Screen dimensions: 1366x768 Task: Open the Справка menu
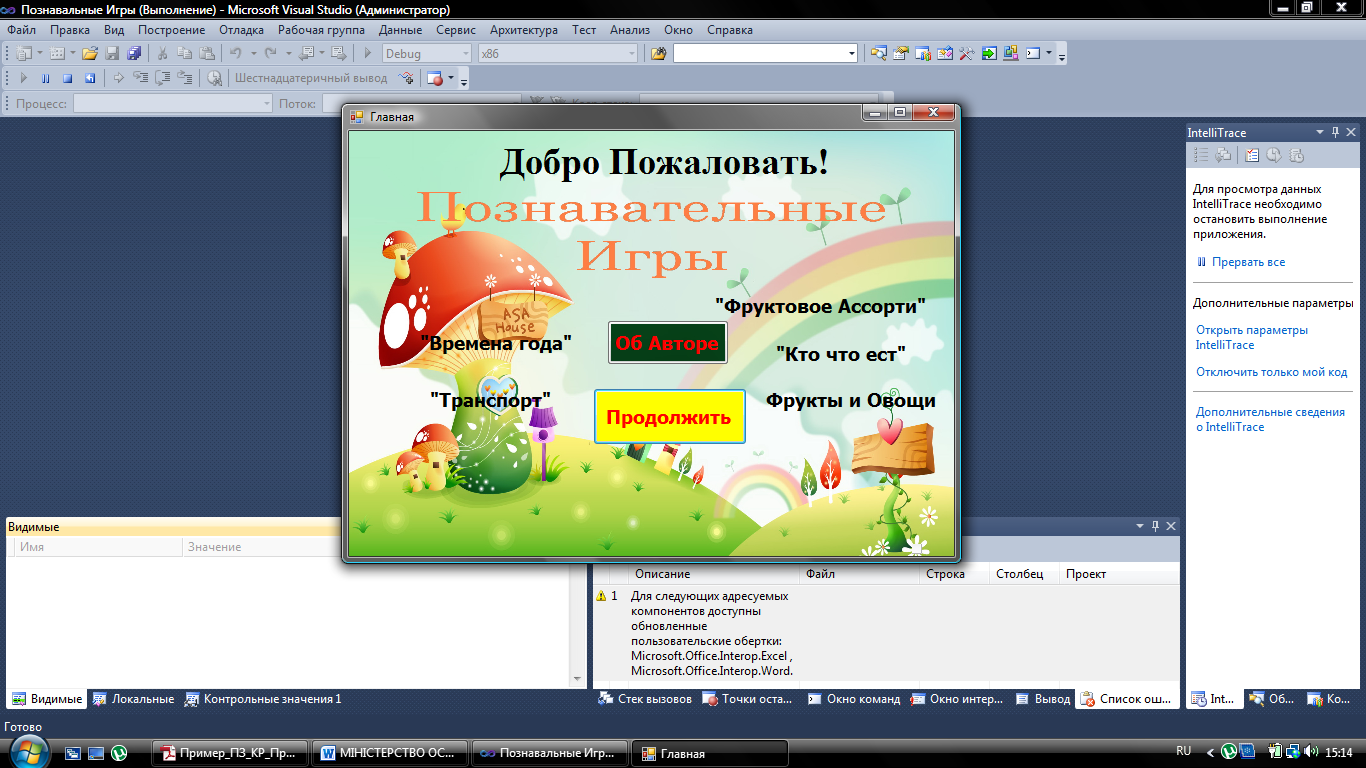coord(729,30)
